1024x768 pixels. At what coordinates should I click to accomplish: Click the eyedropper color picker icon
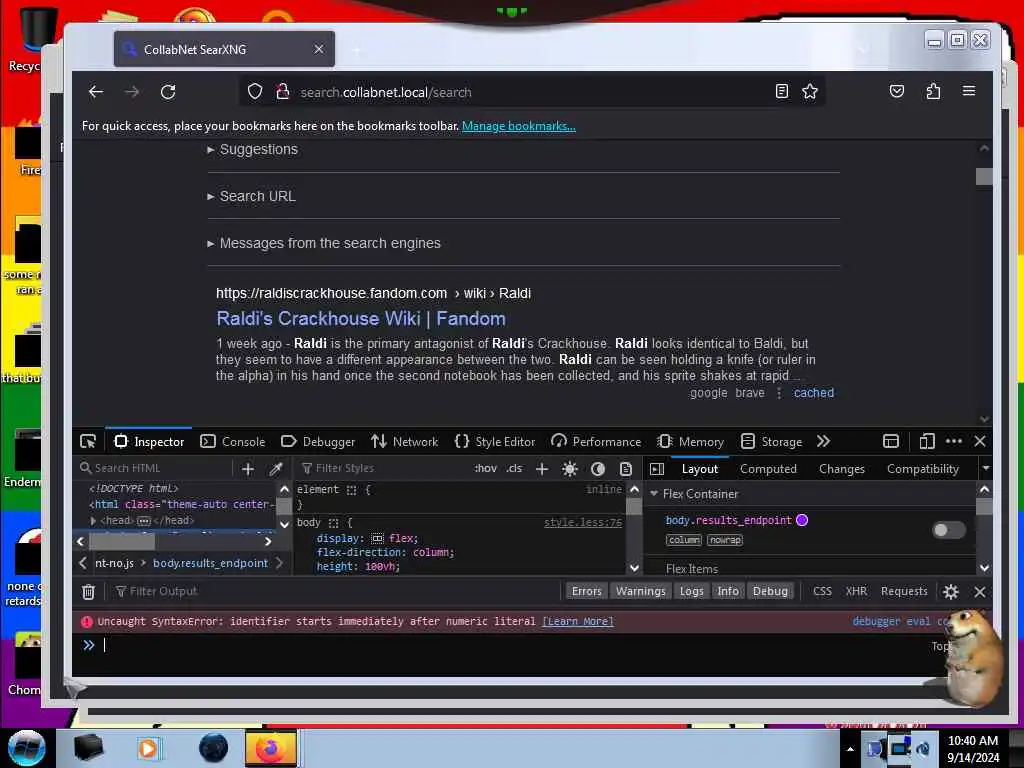[x=276, y=468]
